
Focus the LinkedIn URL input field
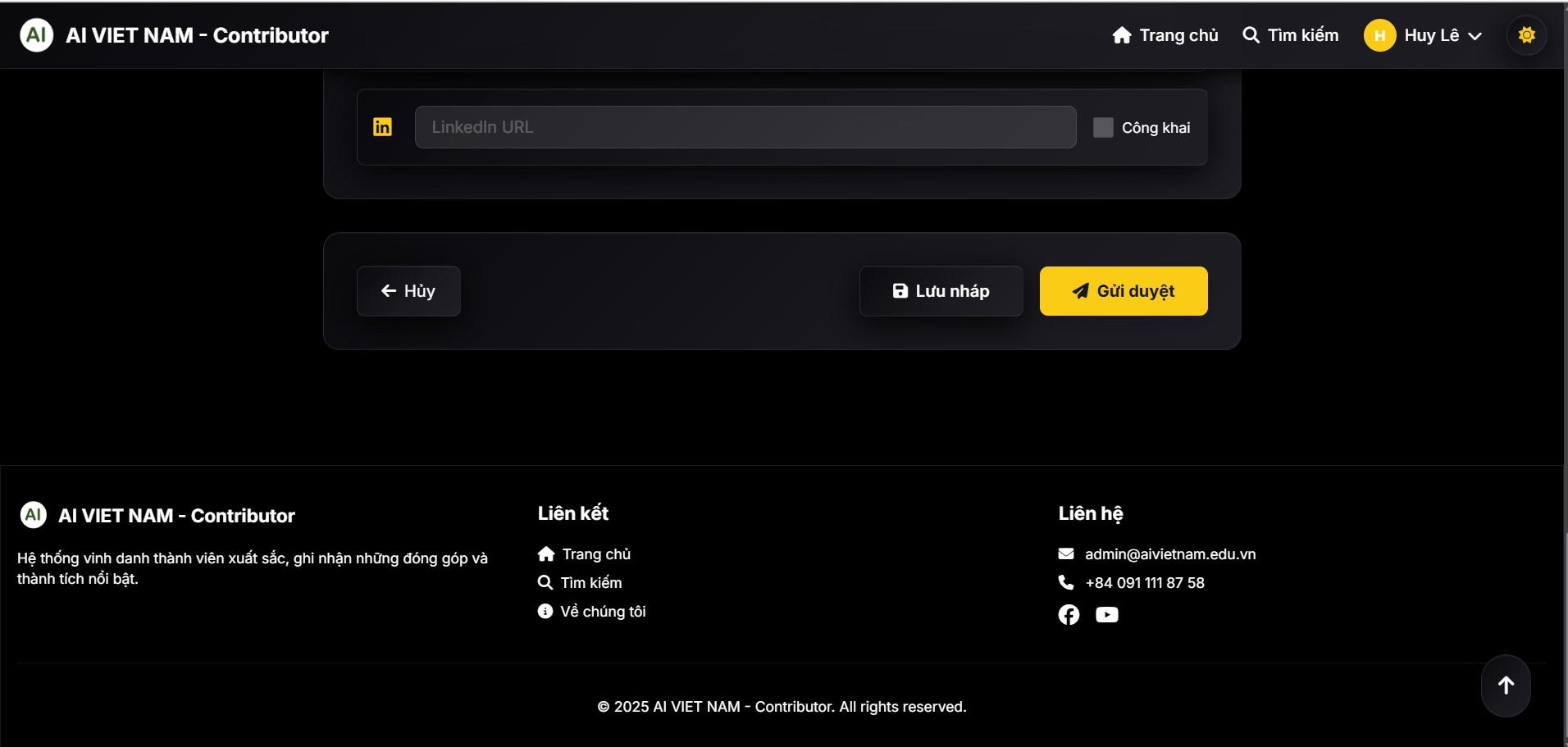(745, 127)
